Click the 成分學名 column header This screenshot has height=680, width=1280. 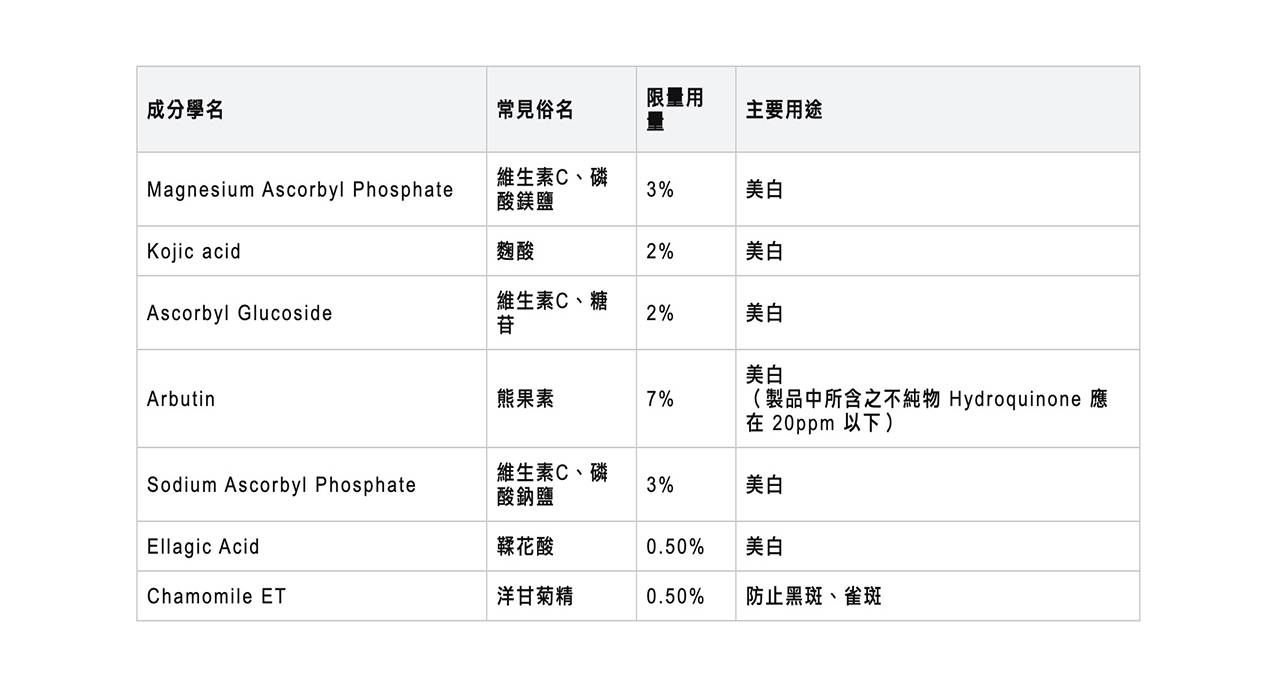click(x=186, y=110)
